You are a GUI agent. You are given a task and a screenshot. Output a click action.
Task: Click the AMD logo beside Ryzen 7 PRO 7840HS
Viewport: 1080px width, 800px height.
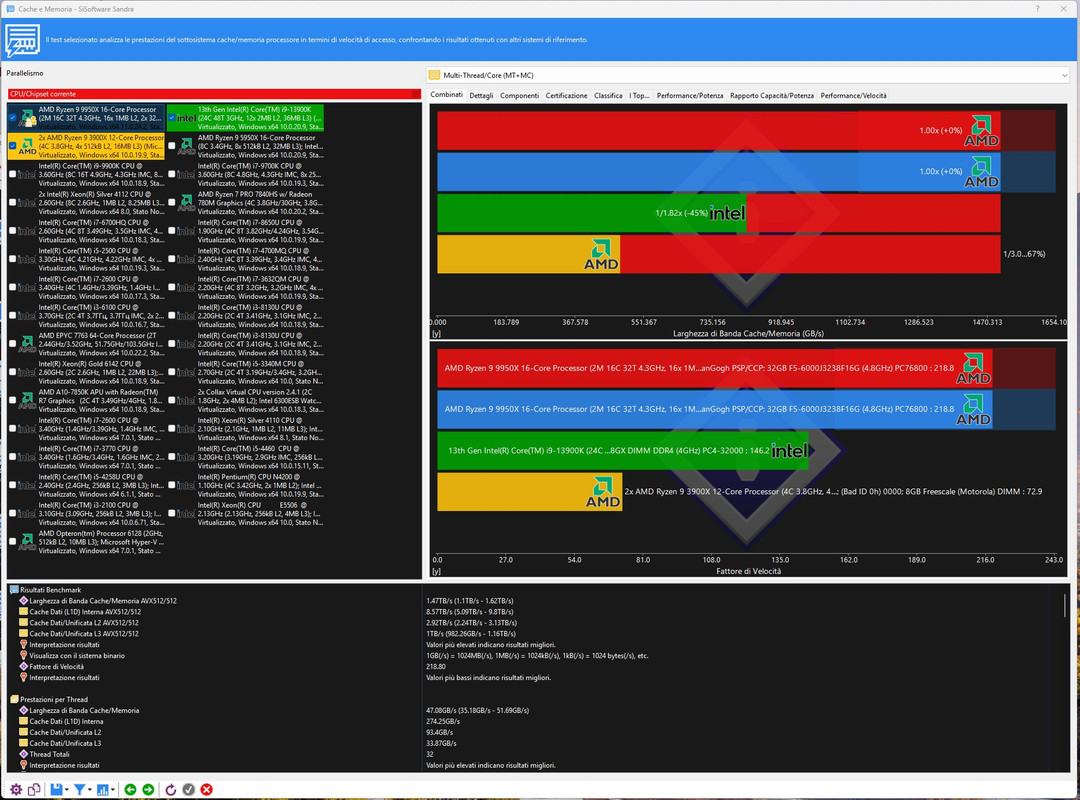click(187, 203)
